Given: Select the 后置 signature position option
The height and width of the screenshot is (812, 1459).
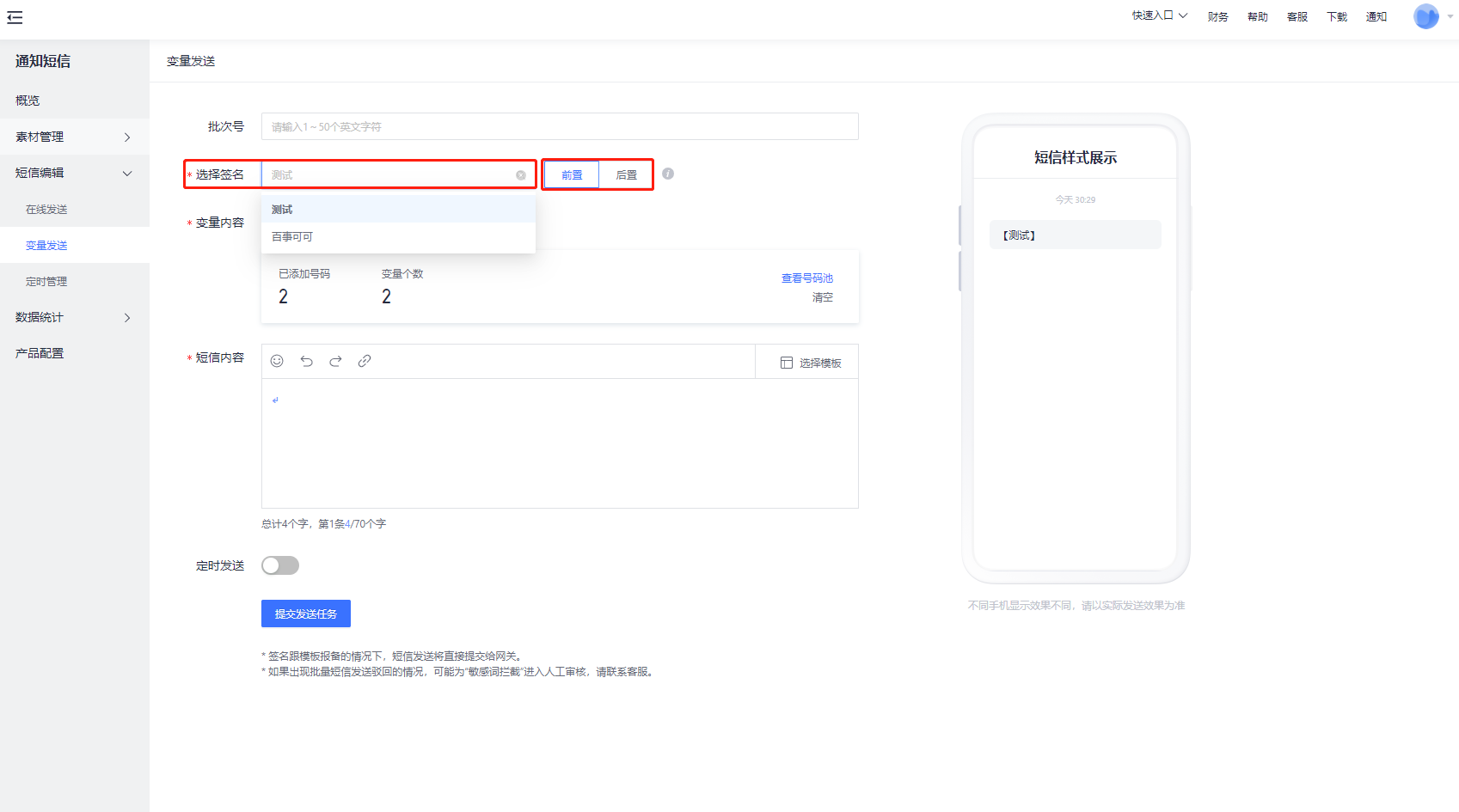Looking at the screenshot, I should pos(626,174).
